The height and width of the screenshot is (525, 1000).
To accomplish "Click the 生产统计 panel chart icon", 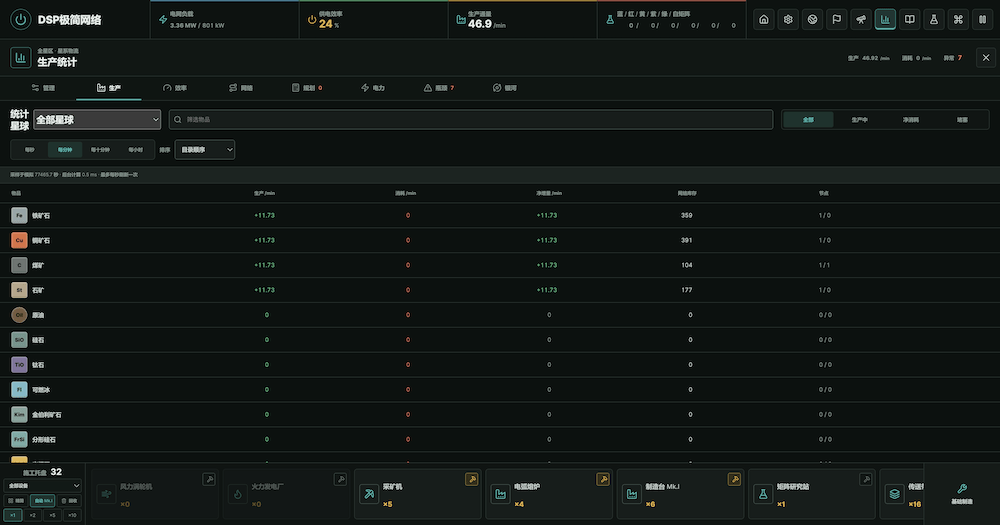I will [20, 57].
